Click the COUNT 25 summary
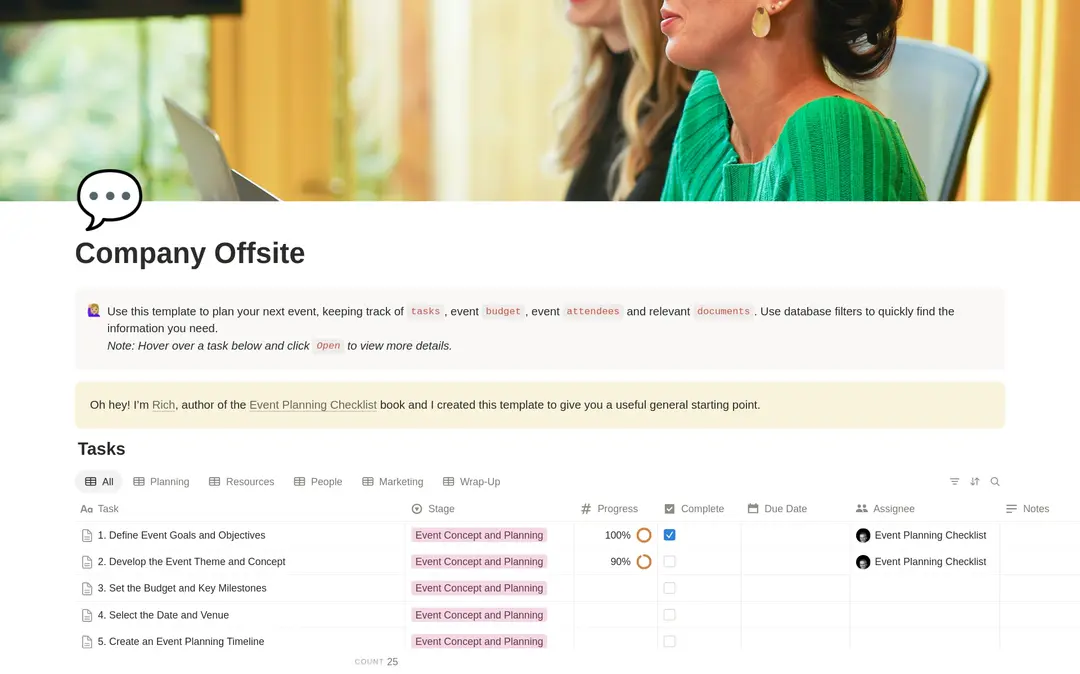This screenshot has width=1080, height=674. click(x=376, y=662)
